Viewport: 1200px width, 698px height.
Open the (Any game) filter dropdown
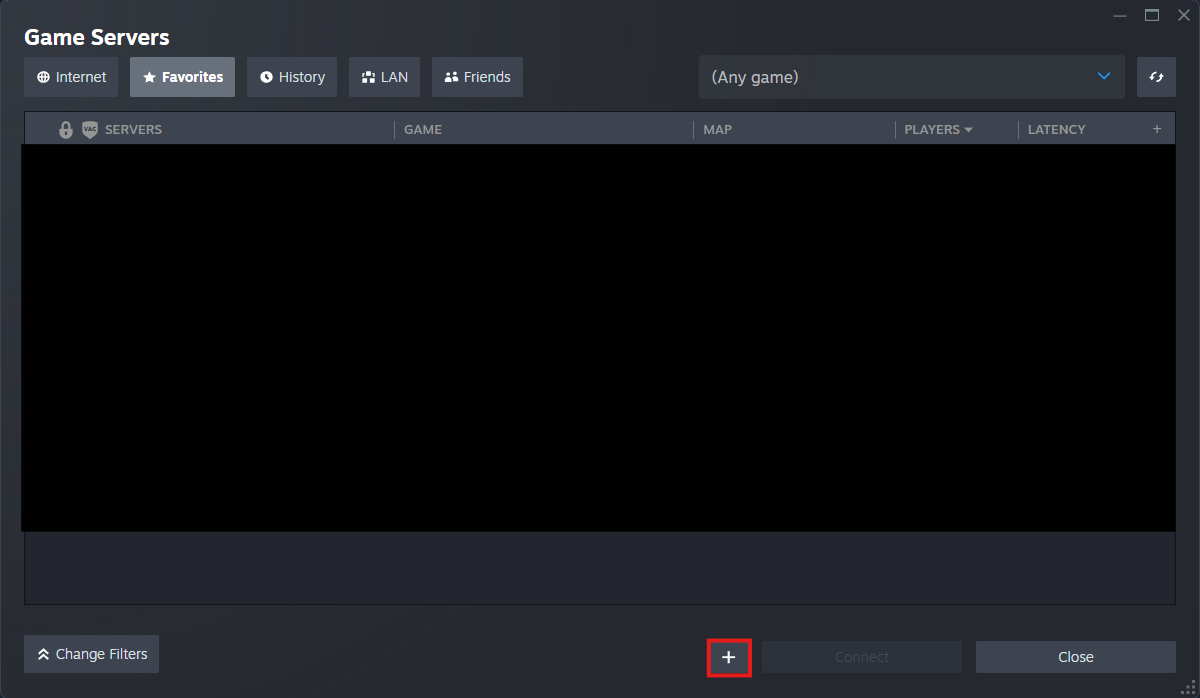pyautogui.click(x=911, y=77)
